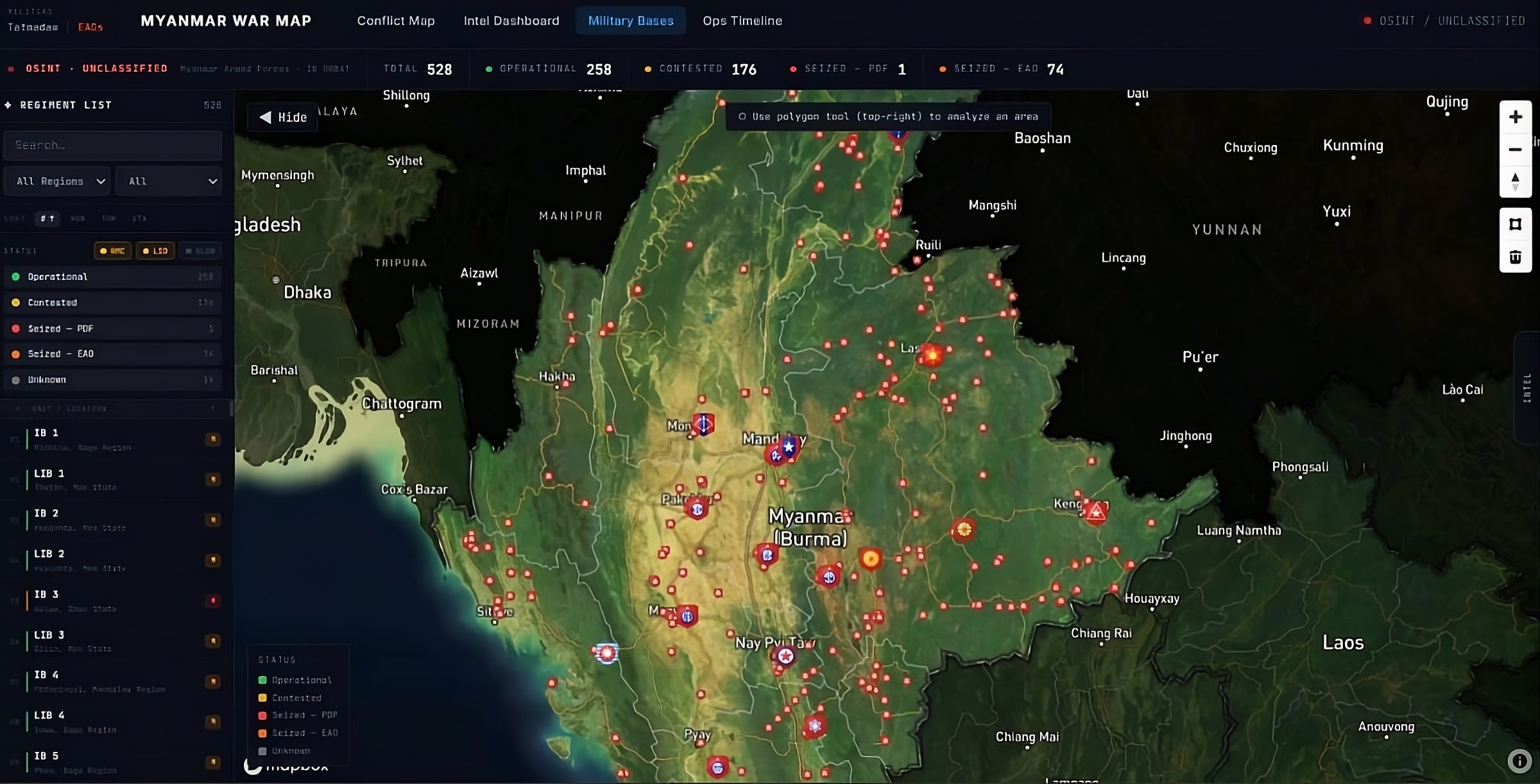Focus the regiment Search field
The height and width of the screenshot is (784, 1540).
click(x=113, y=146)
